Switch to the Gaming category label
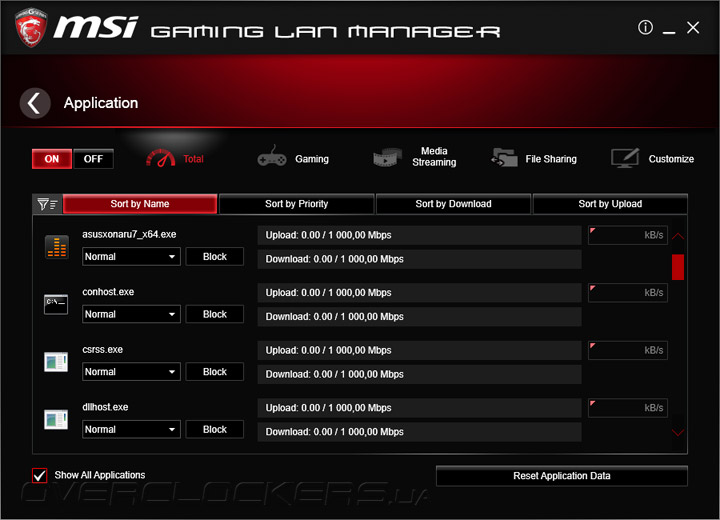This screenshot has height=520, width=720. pos(312,159)
